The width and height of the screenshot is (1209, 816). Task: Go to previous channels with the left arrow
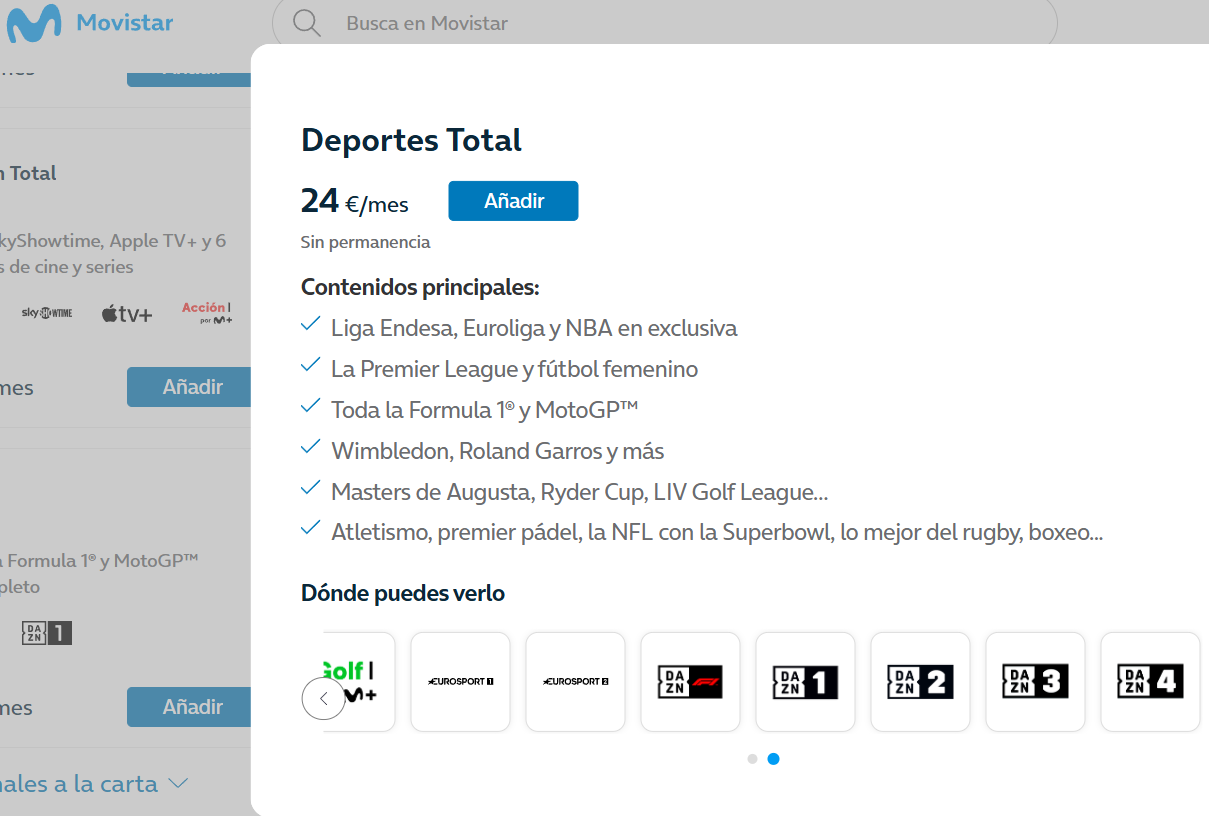323,698
